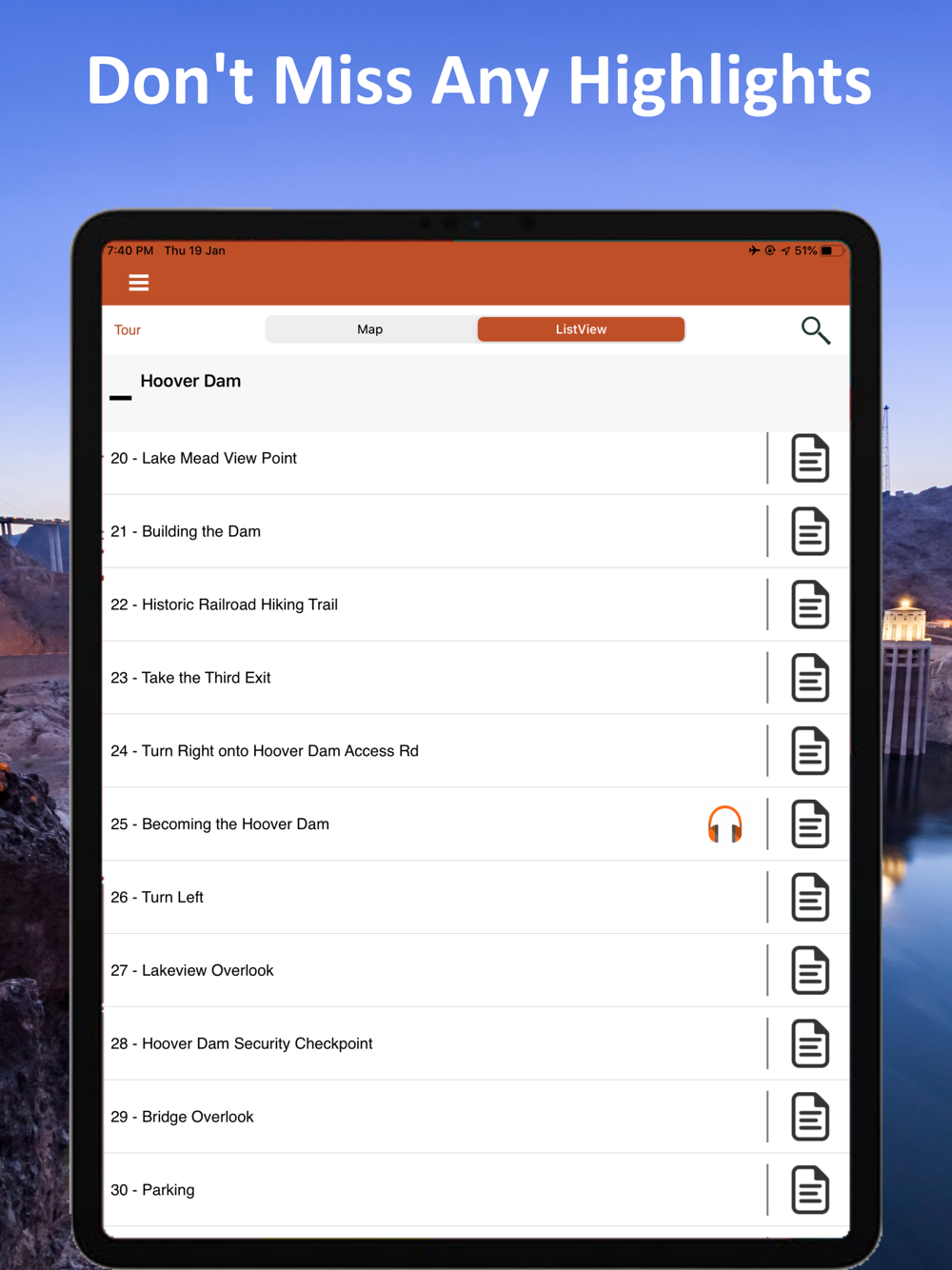Tap the airplane mode status icon
Image resolution: width=952 pixels, height=1270 pixels.
(x=754, y=250)
